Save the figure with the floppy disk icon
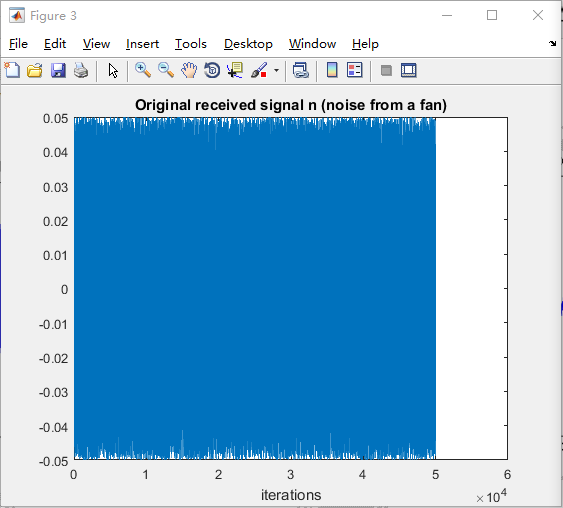563x508 pixels. coord(58,70)
